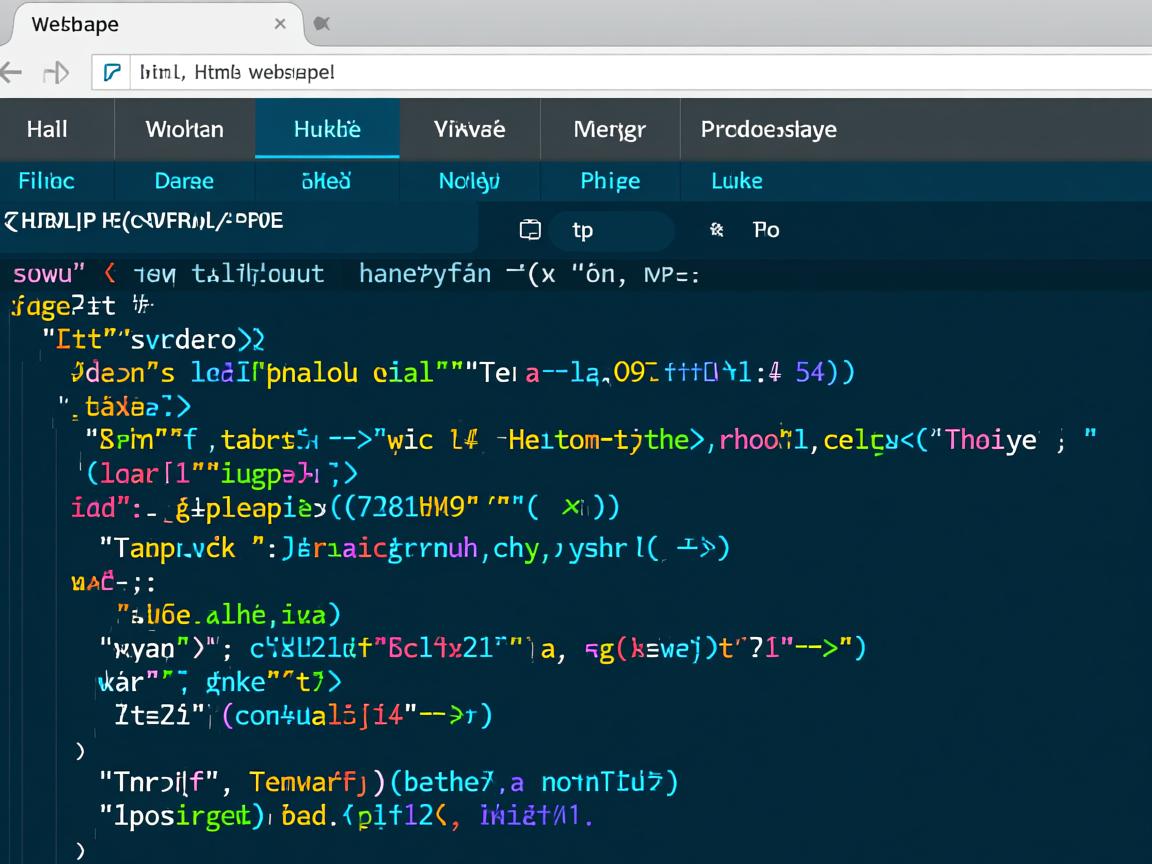Open the Hall tab
Screen dimensions: 1152x864
pyautogui.click(x=47, y=129)
